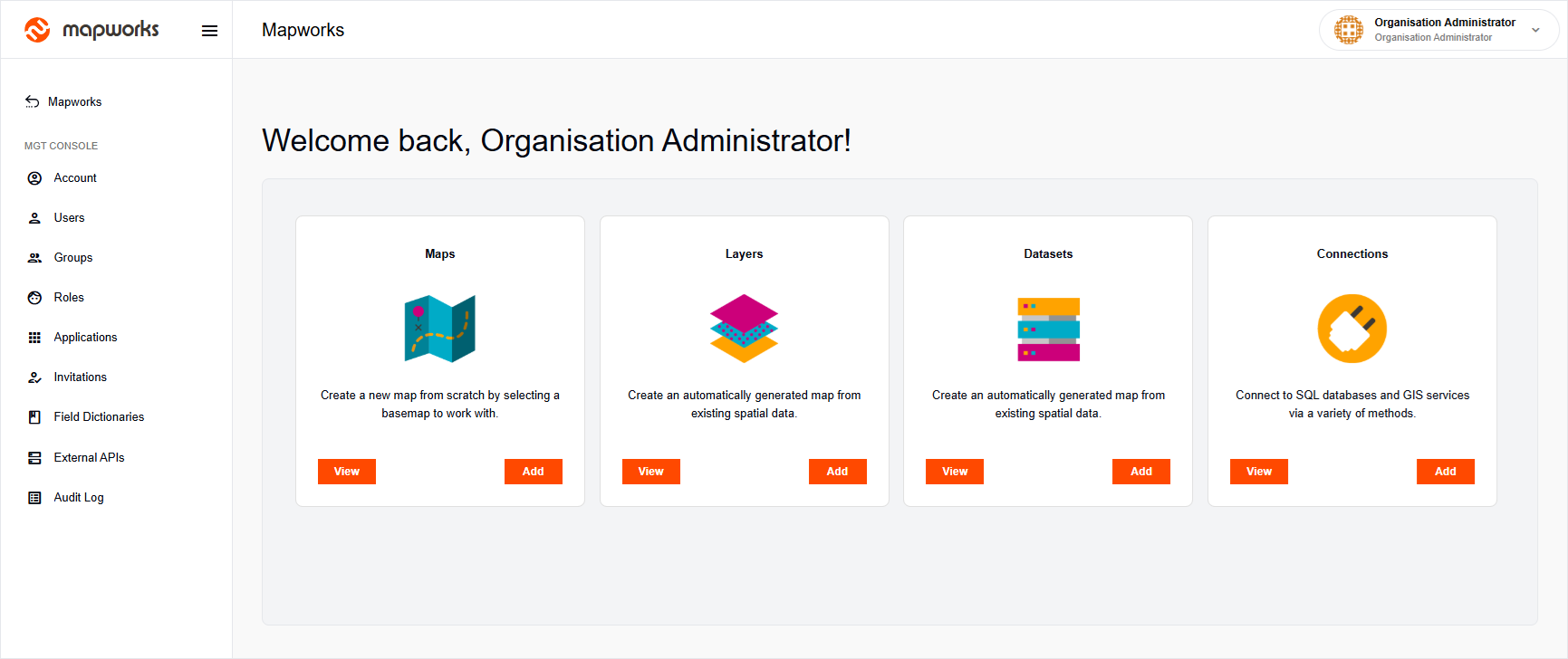Image resolution: width=1568 pixels, height=659 pixels.
Task: Click the Users person icon
Action: 34,218
